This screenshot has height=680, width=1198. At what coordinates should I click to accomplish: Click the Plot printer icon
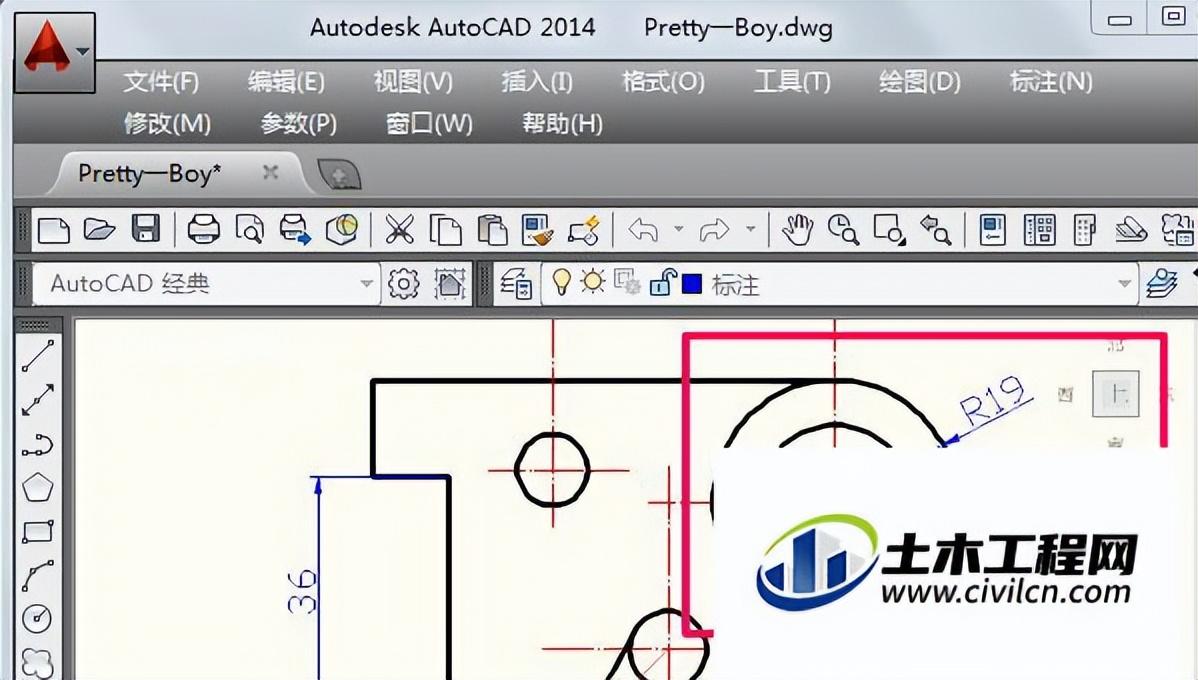(x=203, y=230)
